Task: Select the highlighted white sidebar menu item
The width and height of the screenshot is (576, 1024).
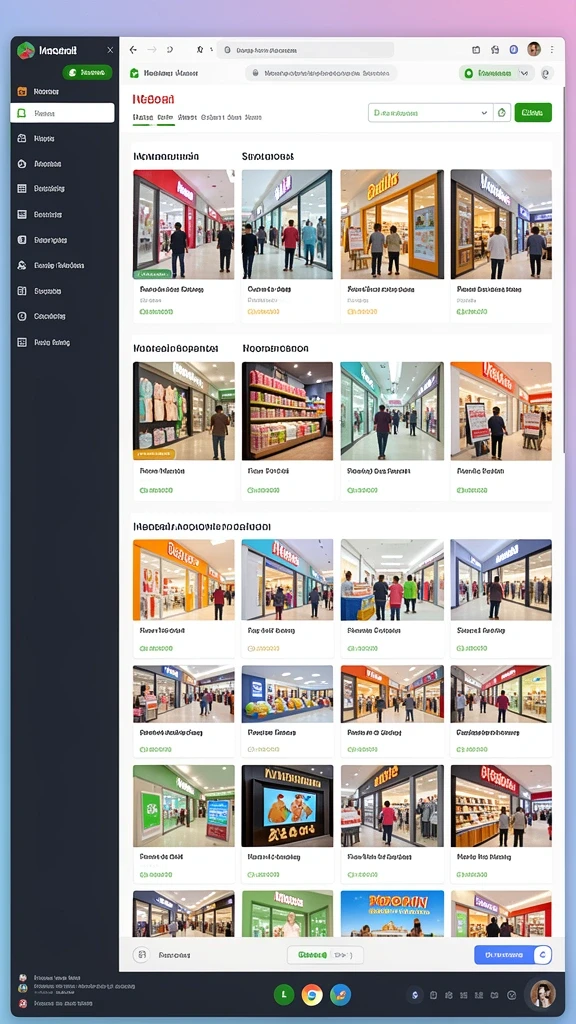Action: pyautogui.click(x=63, y=113)
